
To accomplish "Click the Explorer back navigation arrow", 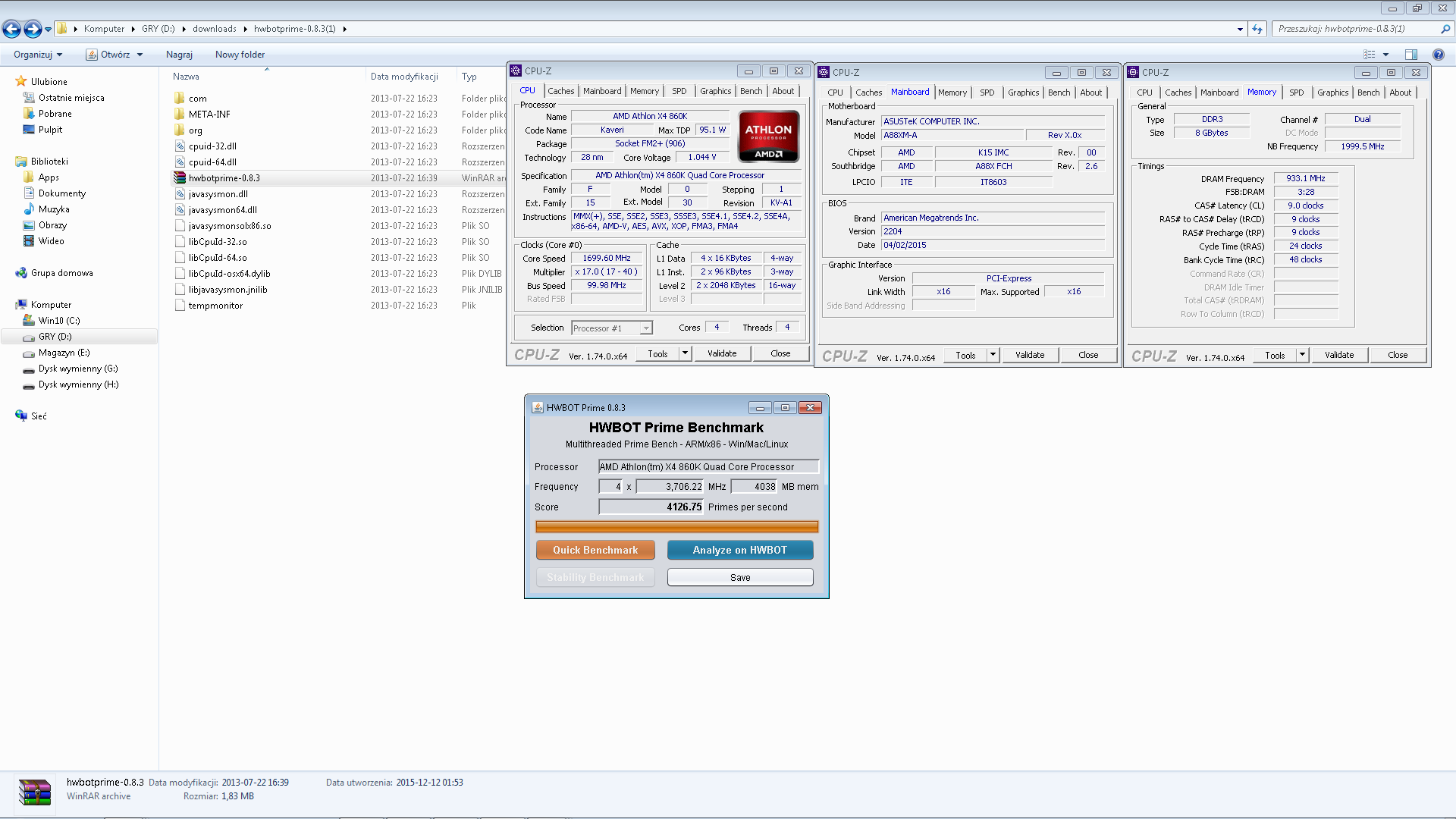I will 11,29.
